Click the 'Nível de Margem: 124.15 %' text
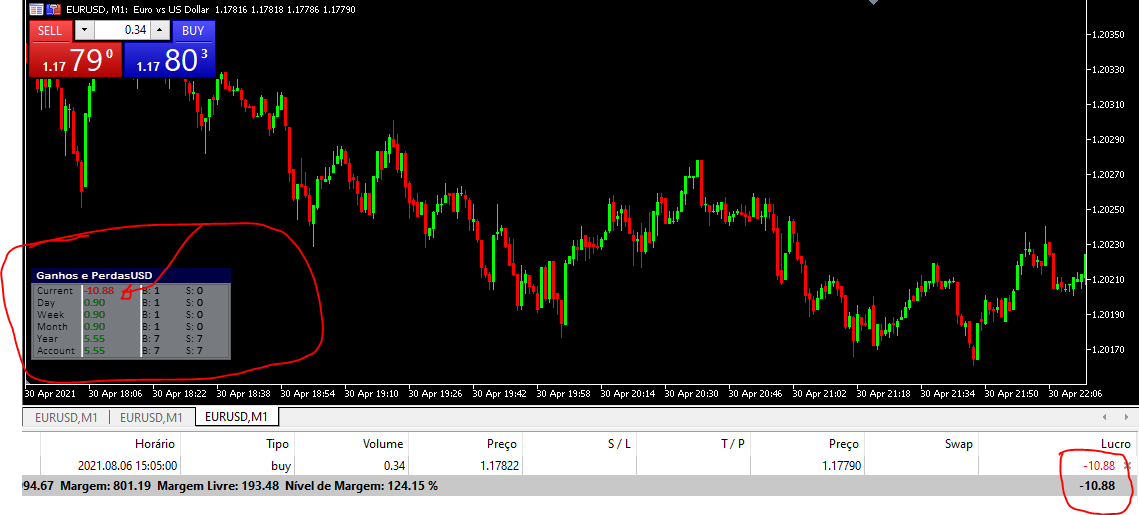Screen dimensions: 1139x515 pyautogui.click(x=361, y=485)
